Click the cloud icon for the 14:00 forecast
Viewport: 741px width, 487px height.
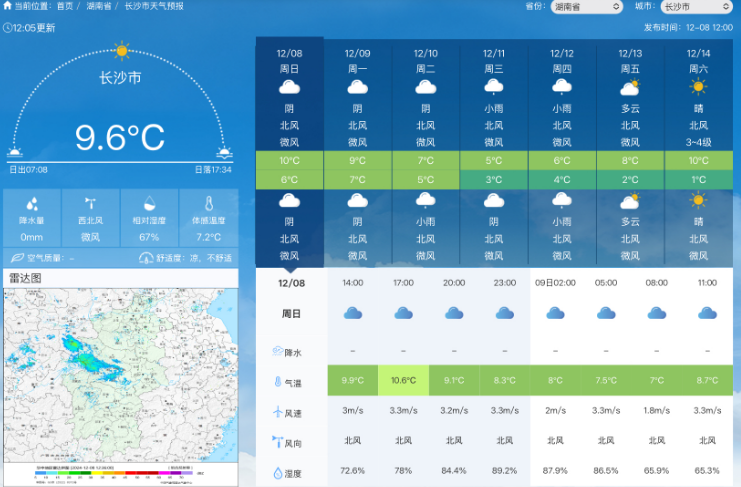tap(352, 313)
